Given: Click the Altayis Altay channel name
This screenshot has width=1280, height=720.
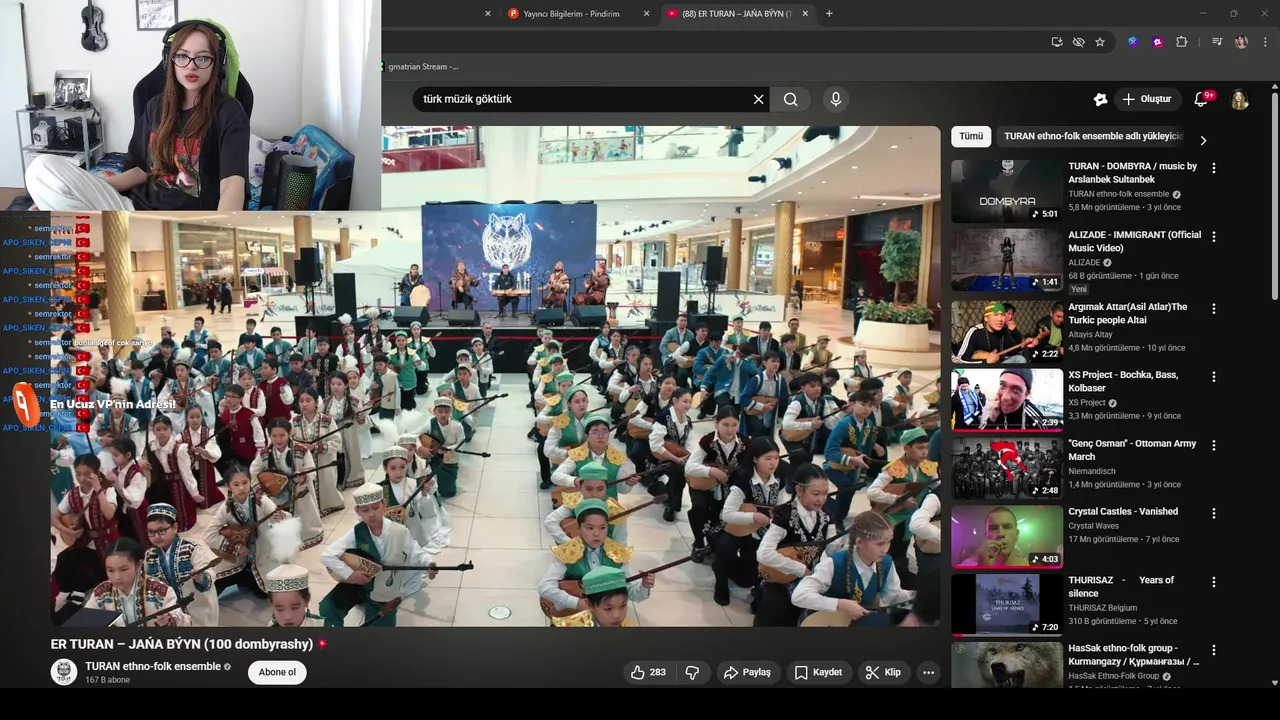Looking at the screenshot, I should click(x=1090, y=334).
